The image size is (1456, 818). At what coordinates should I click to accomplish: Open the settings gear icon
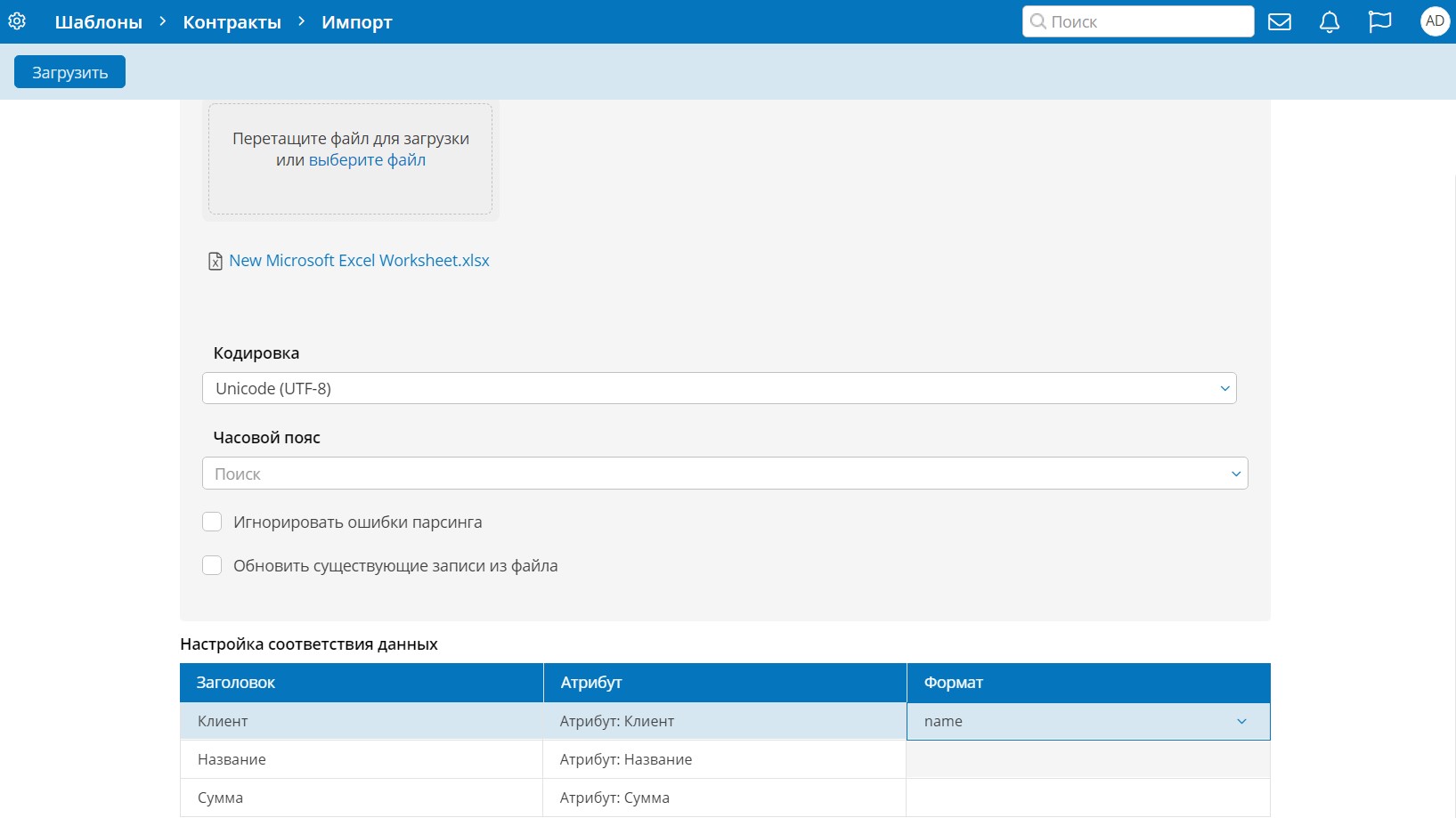tap(17, 21)
